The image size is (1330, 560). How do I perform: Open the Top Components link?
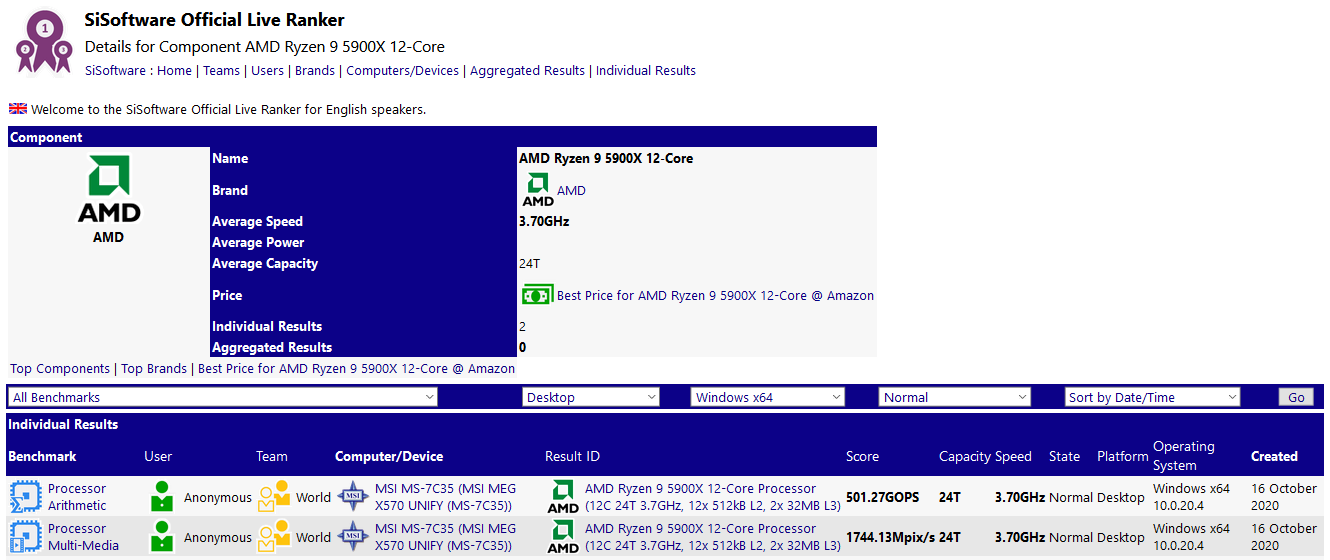(x=60, y=369)
